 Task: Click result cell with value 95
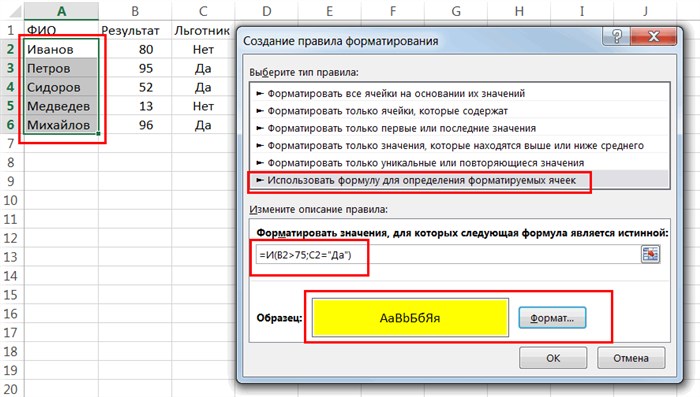click(135, 68)
